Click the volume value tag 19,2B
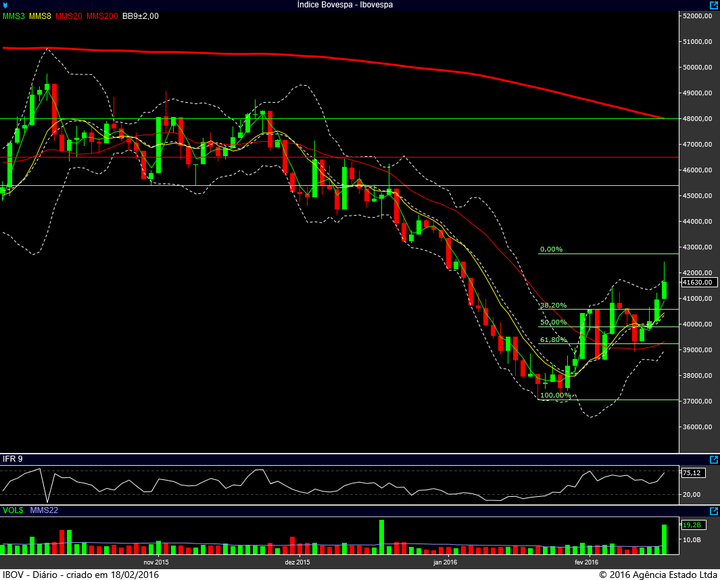Viewport: 720px width, 580px height. [693, 525]
